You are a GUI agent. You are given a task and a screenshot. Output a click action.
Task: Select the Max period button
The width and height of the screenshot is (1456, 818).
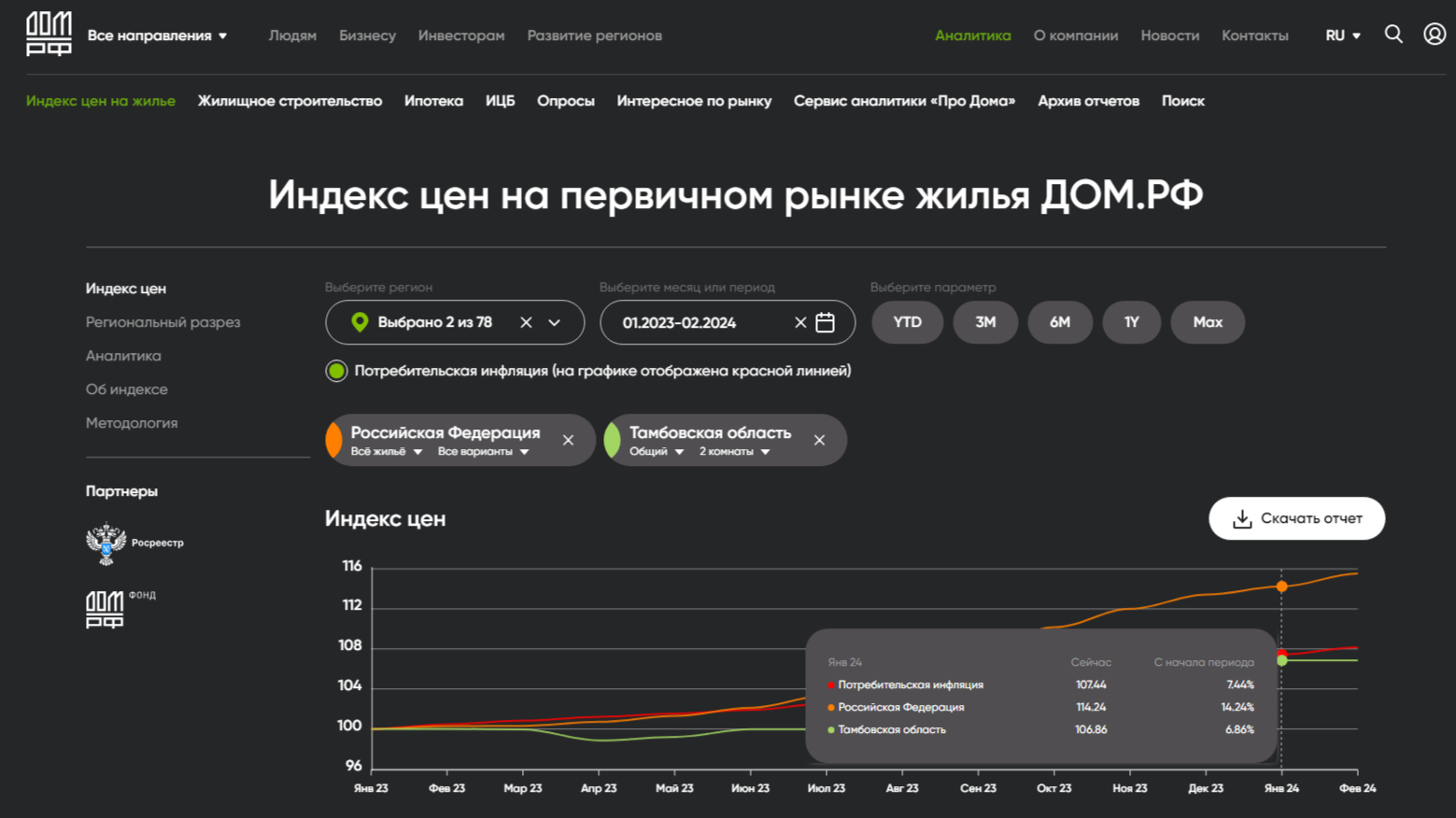click(x=1208, y=322)
